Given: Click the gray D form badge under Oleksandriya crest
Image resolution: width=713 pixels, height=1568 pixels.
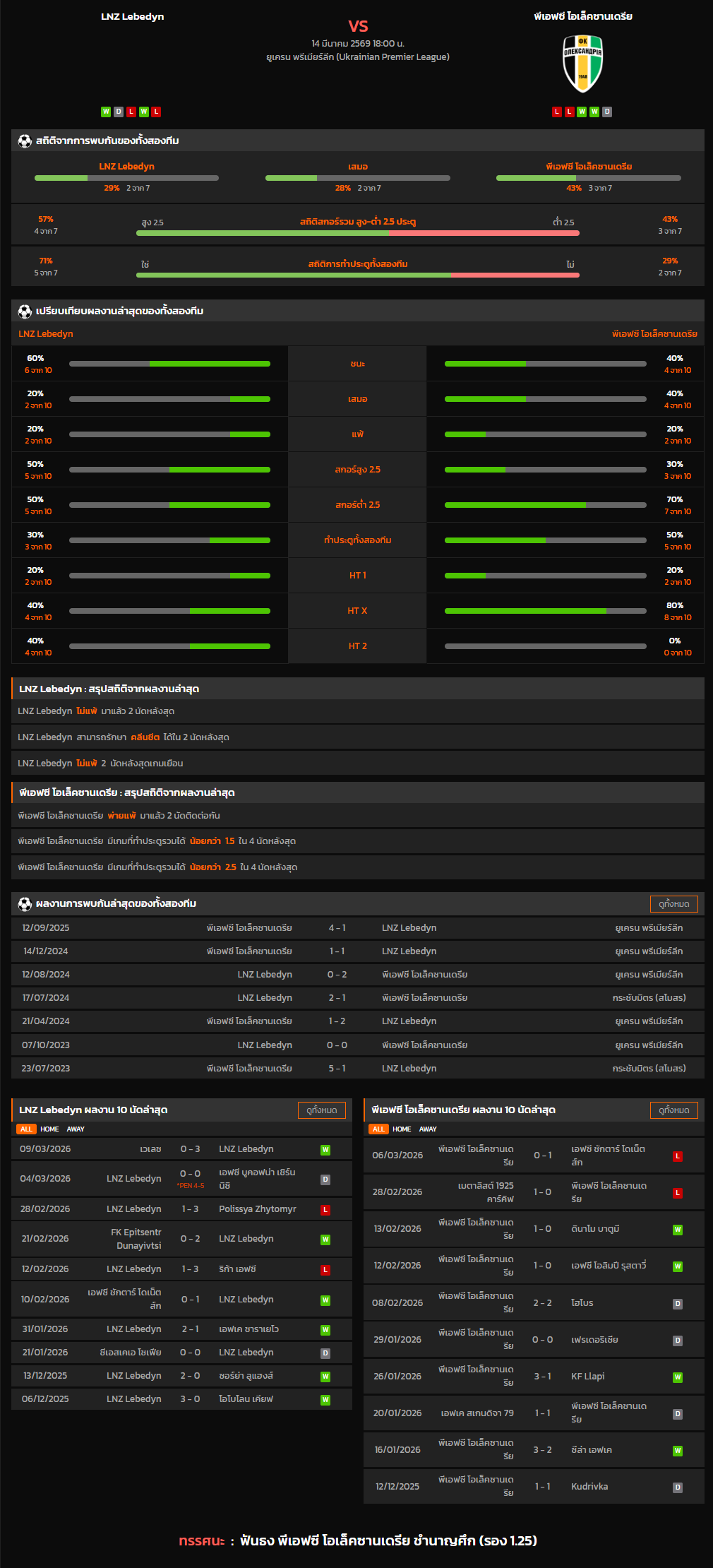Looking at the screenshot, I should tap(607, 112).
